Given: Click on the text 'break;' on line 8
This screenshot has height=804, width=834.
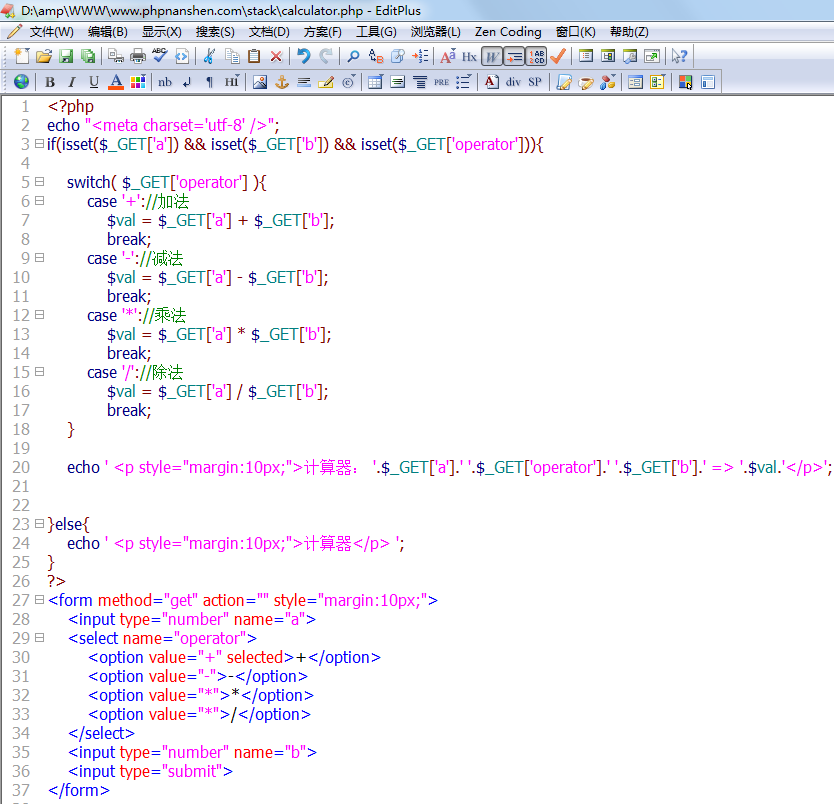Looking at the screenshot, I should pos(129,239).
